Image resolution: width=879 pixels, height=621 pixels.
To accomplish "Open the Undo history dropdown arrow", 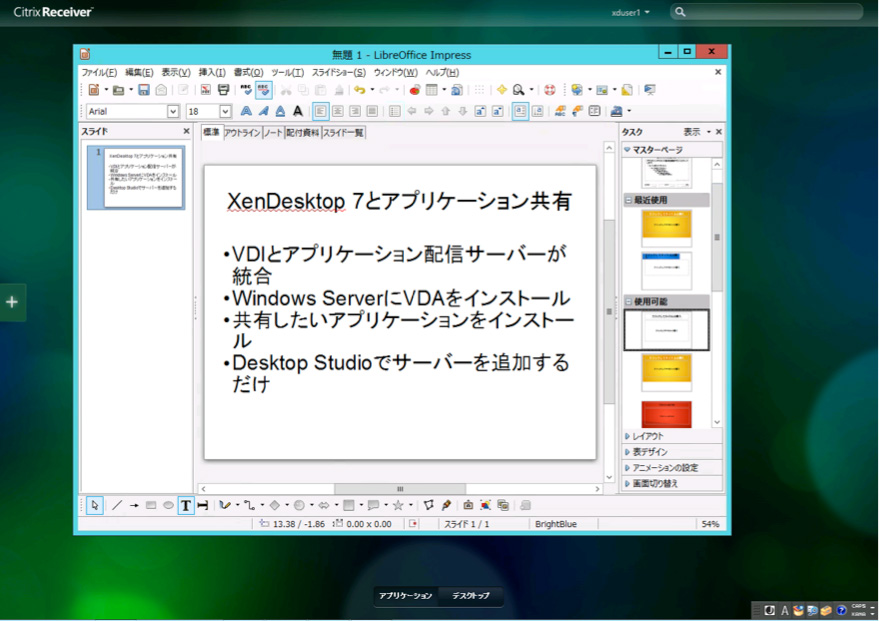I will (372, 90).
